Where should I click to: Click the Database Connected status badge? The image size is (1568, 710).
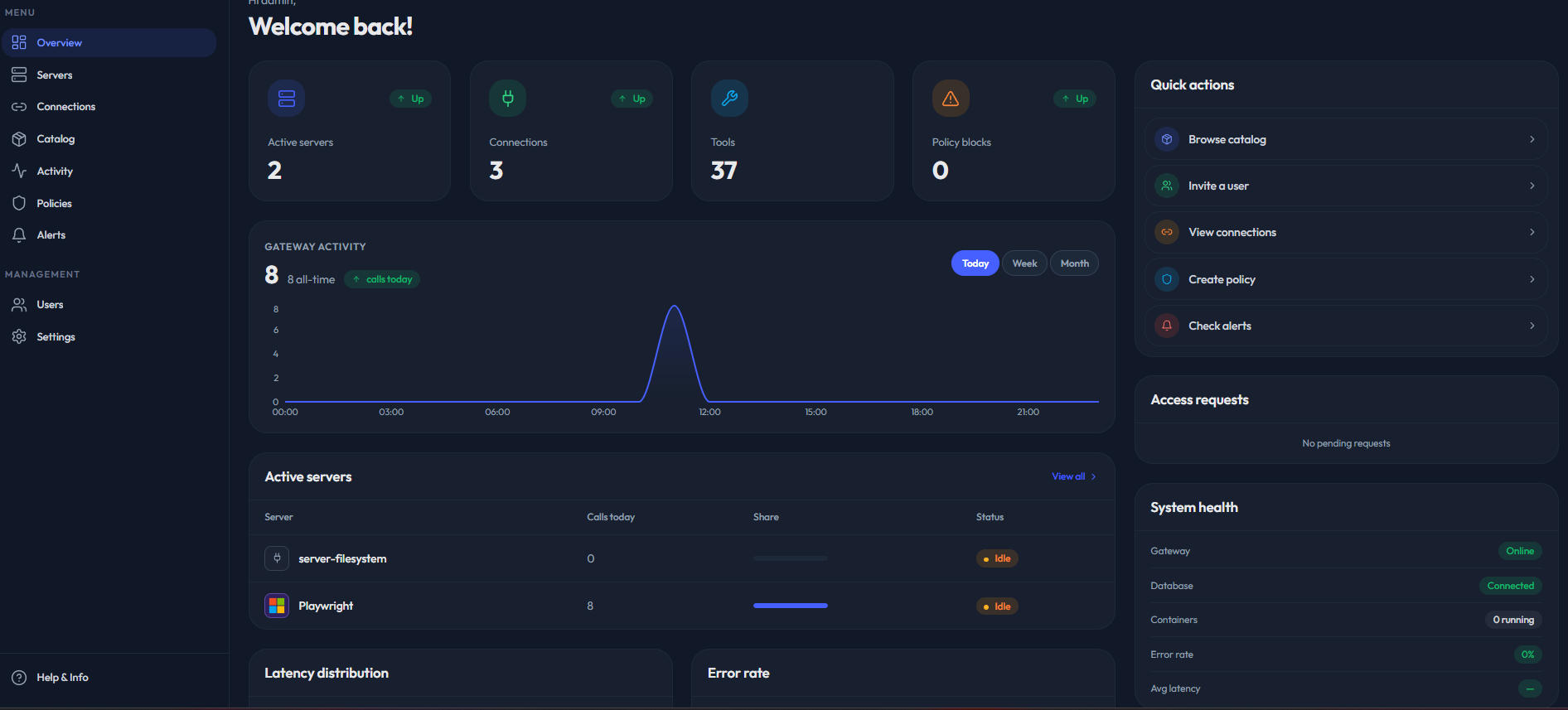[x=1510, y=586]
